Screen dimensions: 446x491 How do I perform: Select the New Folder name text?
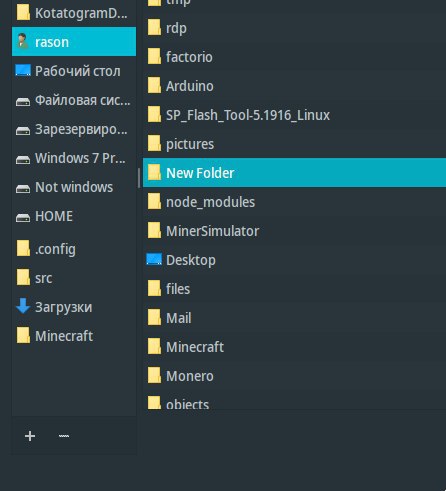(200, 173)
